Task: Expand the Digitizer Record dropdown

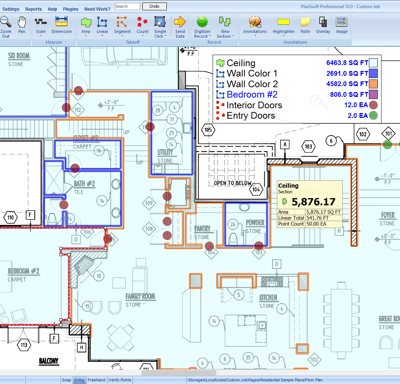Action: coord(210,36)
